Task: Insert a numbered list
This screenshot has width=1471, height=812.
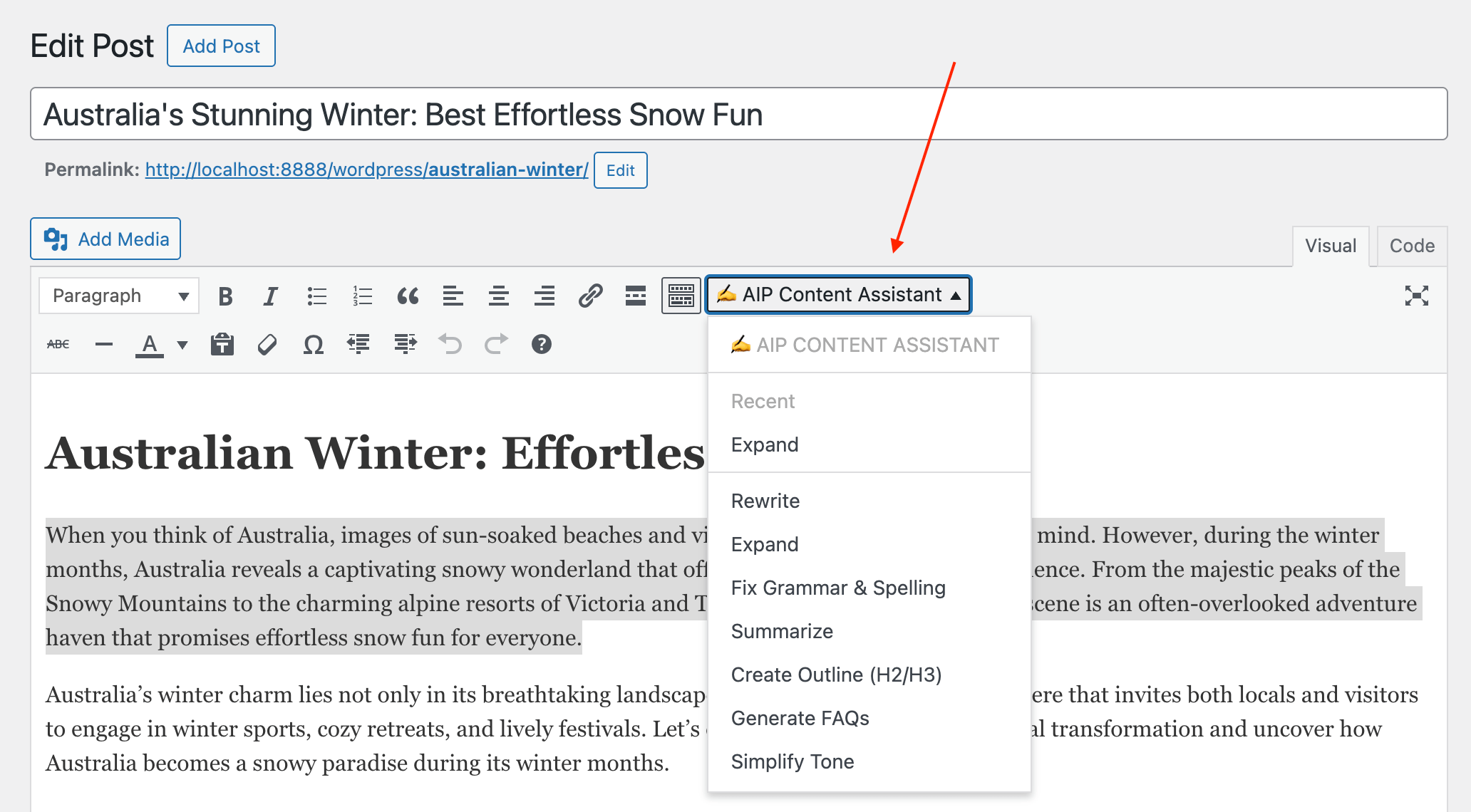Action: pyautogui.click(x=362, y=296)
